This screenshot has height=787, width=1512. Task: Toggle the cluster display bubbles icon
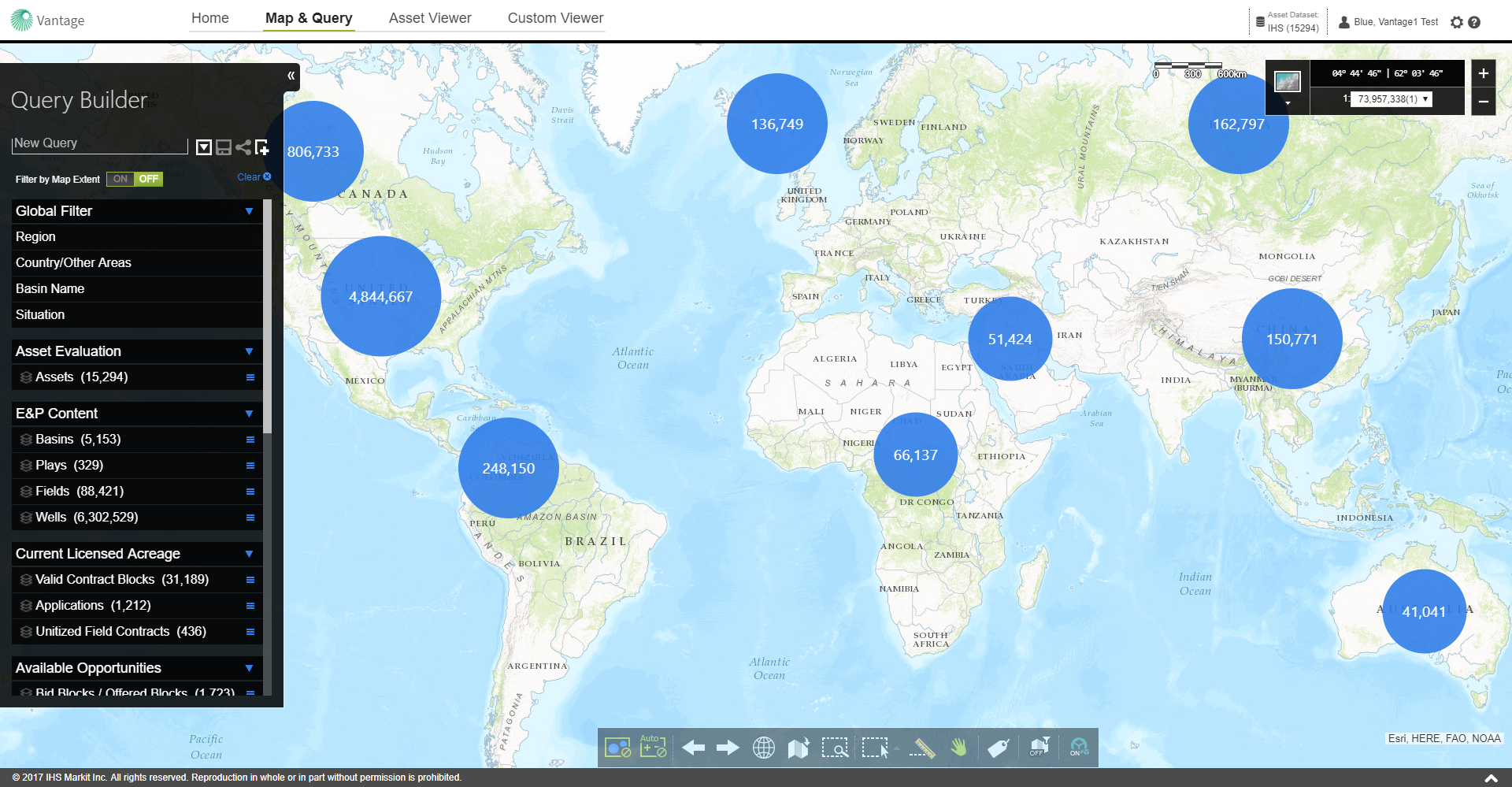pos(617,748)
